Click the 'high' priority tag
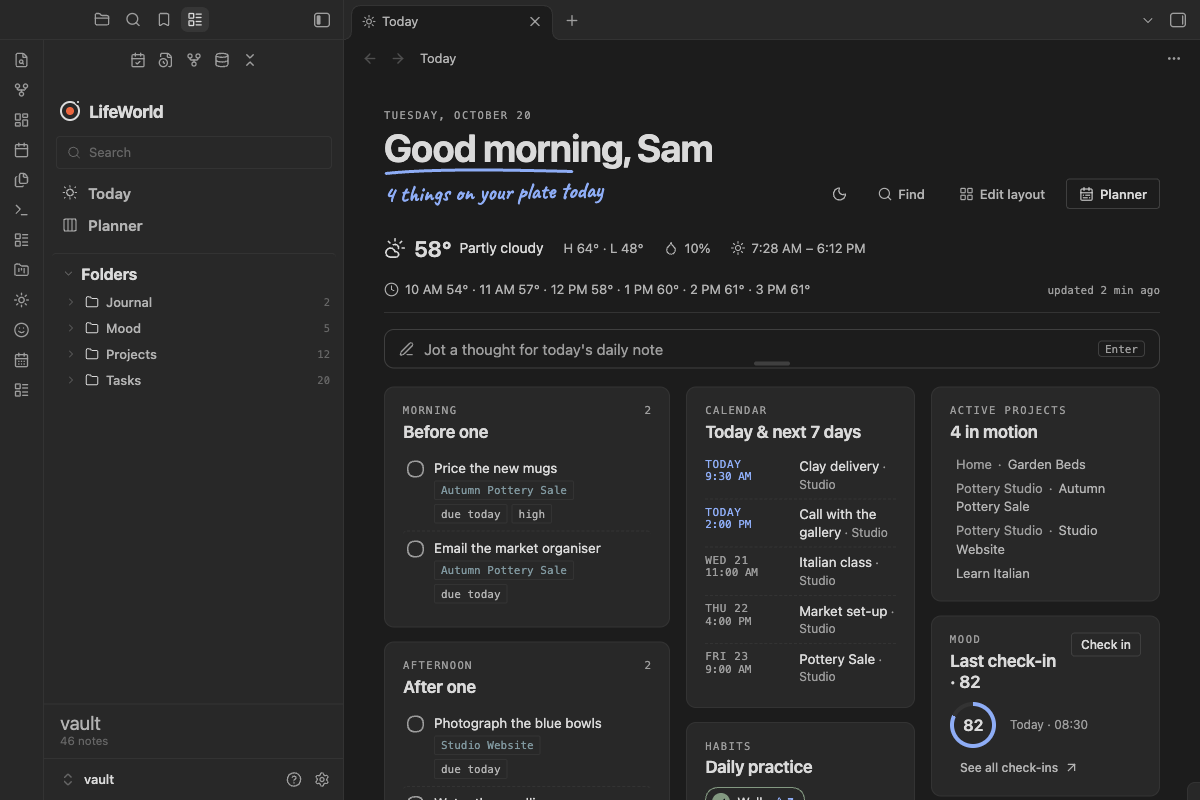 [532, 514]
